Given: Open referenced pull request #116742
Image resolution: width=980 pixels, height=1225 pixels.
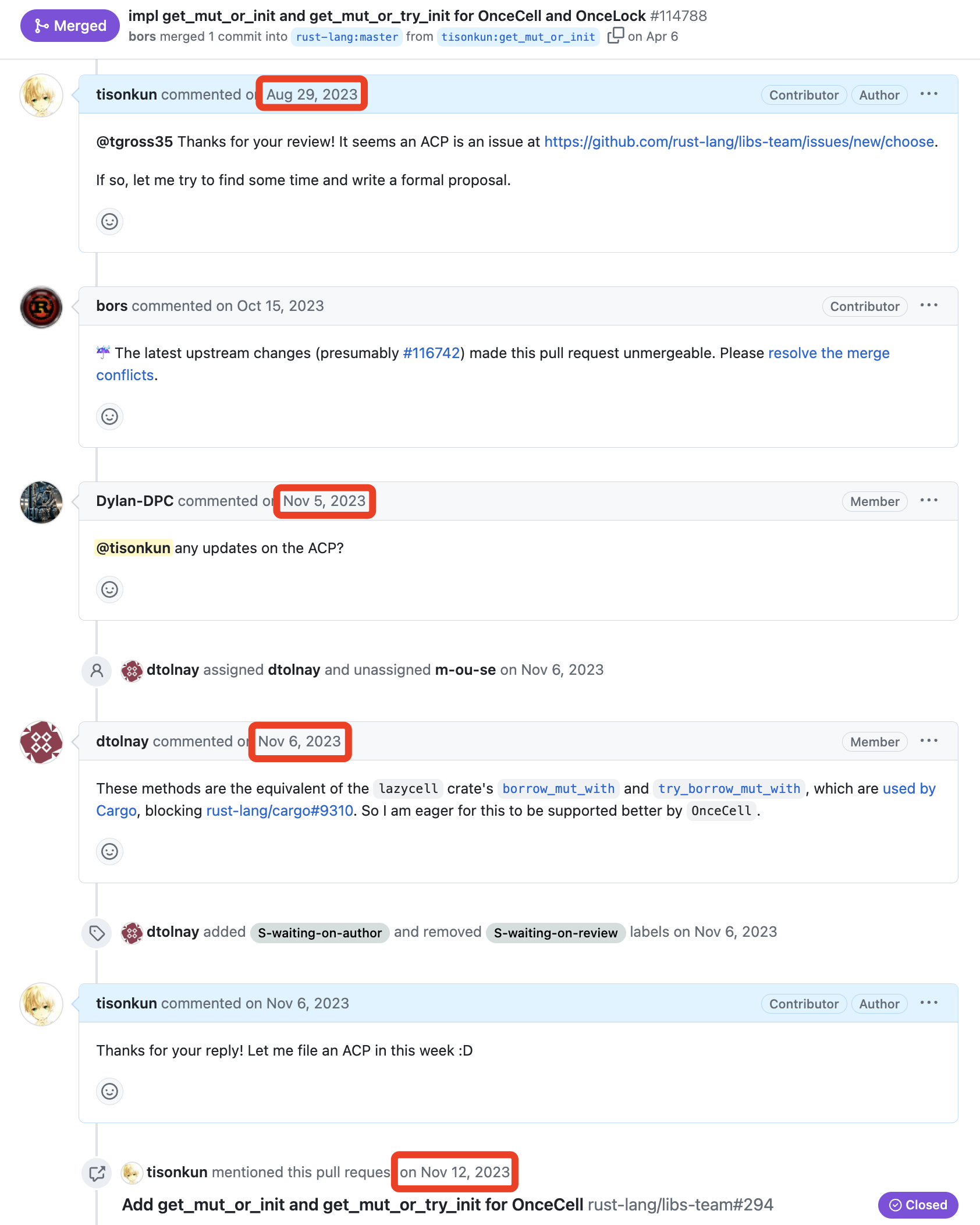Looking at the screenshot, I should pyautogui.click(x=431, y=353).
